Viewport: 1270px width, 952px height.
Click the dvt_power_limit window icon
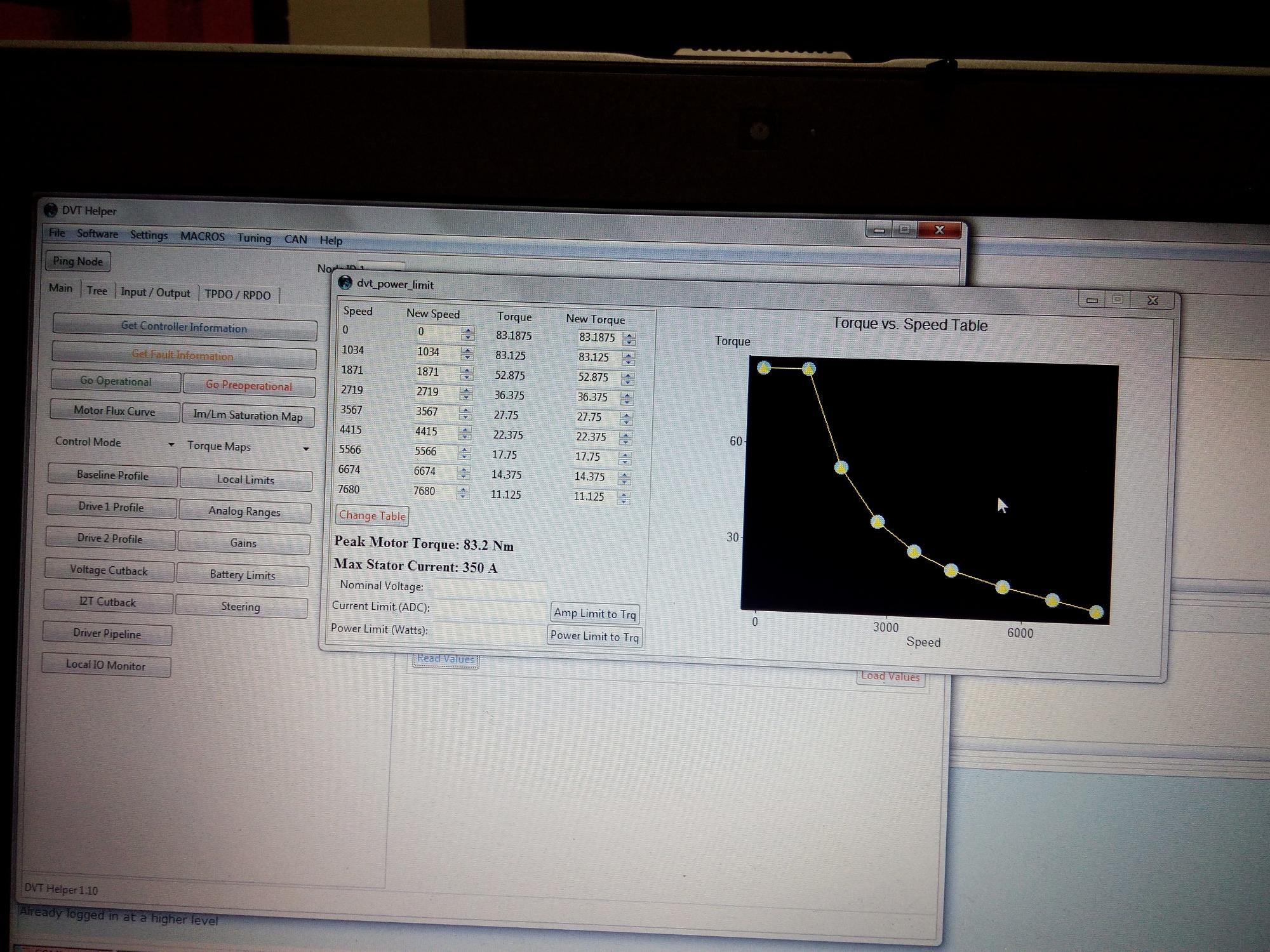pyautogui.click(x=345, y=282)
